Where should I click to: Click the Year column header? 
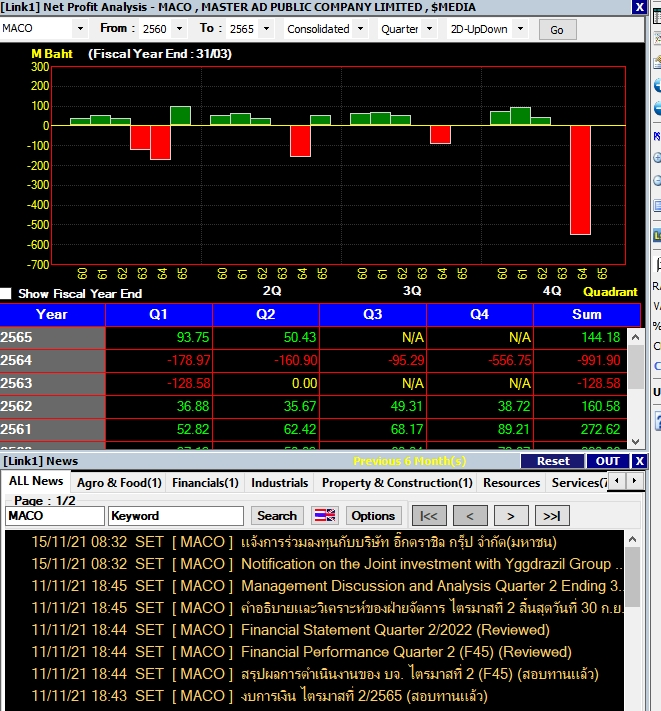tap(52, 315)
